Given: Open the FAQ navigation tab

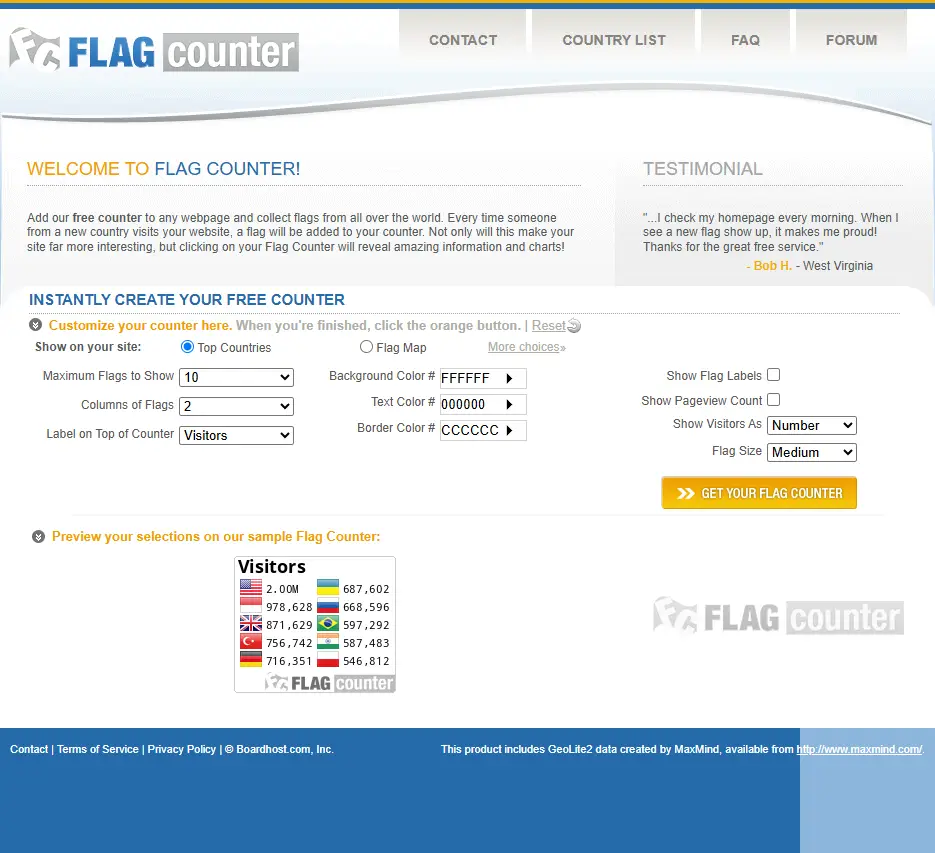Looking at the screenshot, I should 745,40.
